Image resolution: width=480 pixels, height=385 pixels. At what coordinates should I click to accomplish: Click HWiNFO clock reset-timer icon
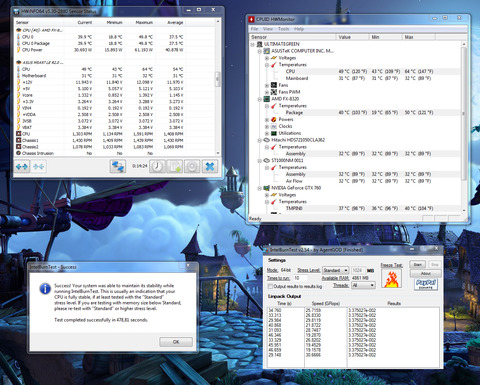157,166
